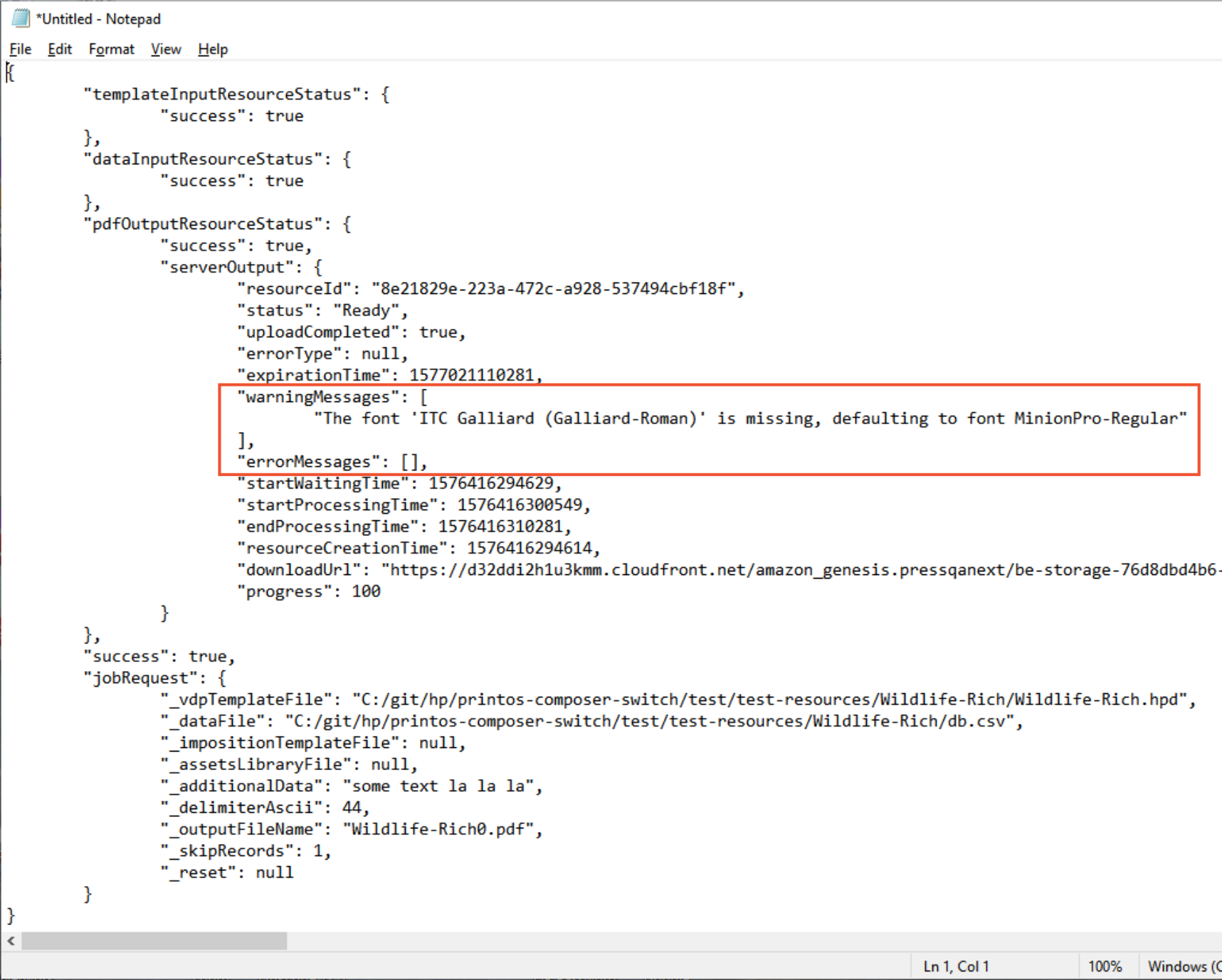Click the Notepad icon in the title bar

21,19
